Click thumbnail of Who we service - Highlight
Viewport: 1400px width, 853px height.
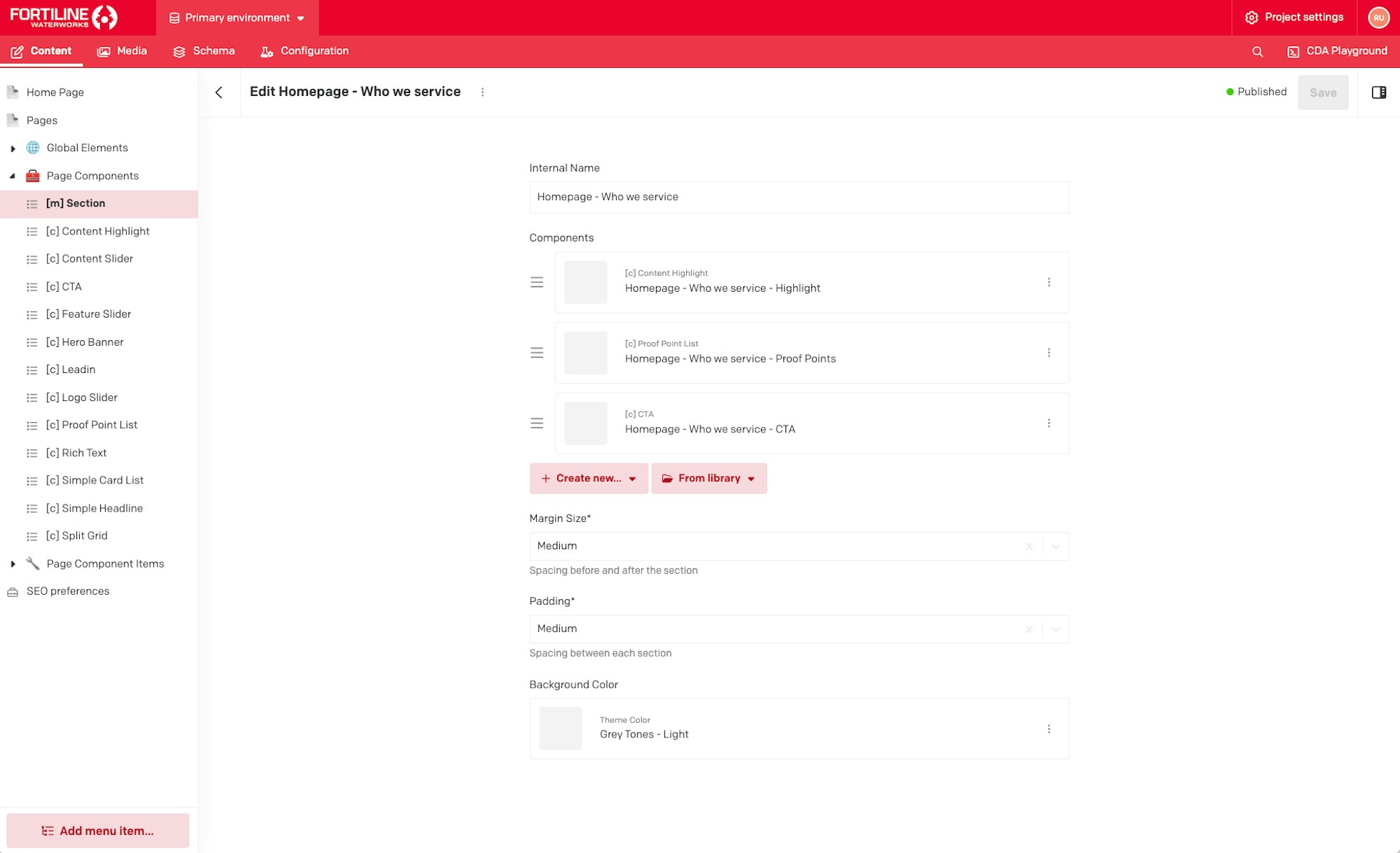click(586, 282)
